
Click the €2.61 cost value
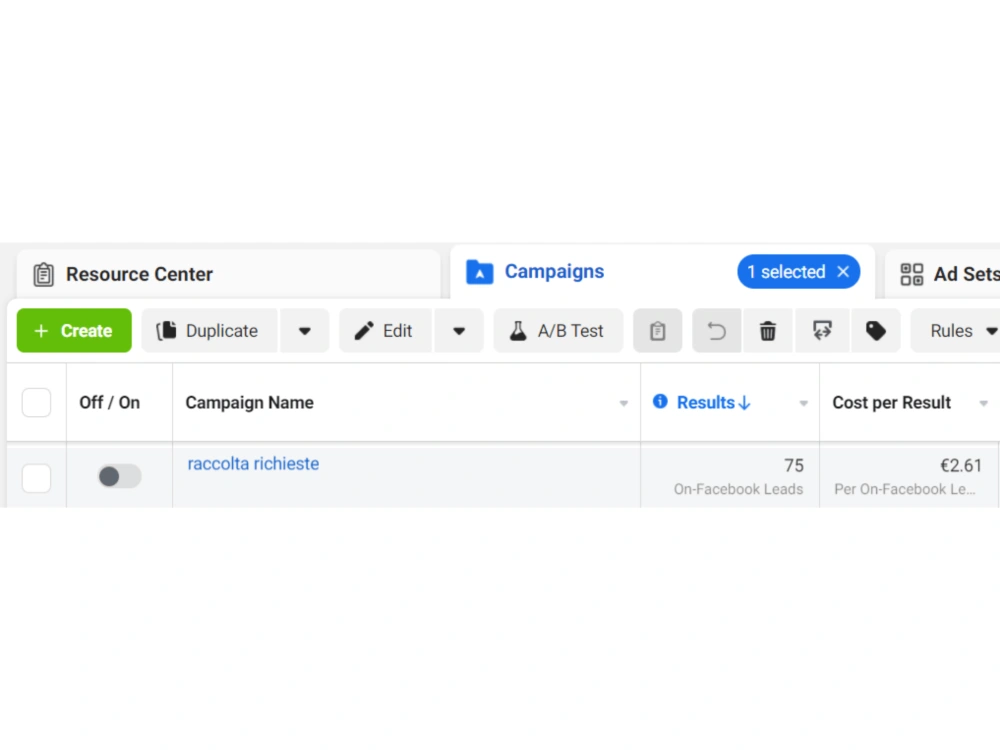click(961, 466)
